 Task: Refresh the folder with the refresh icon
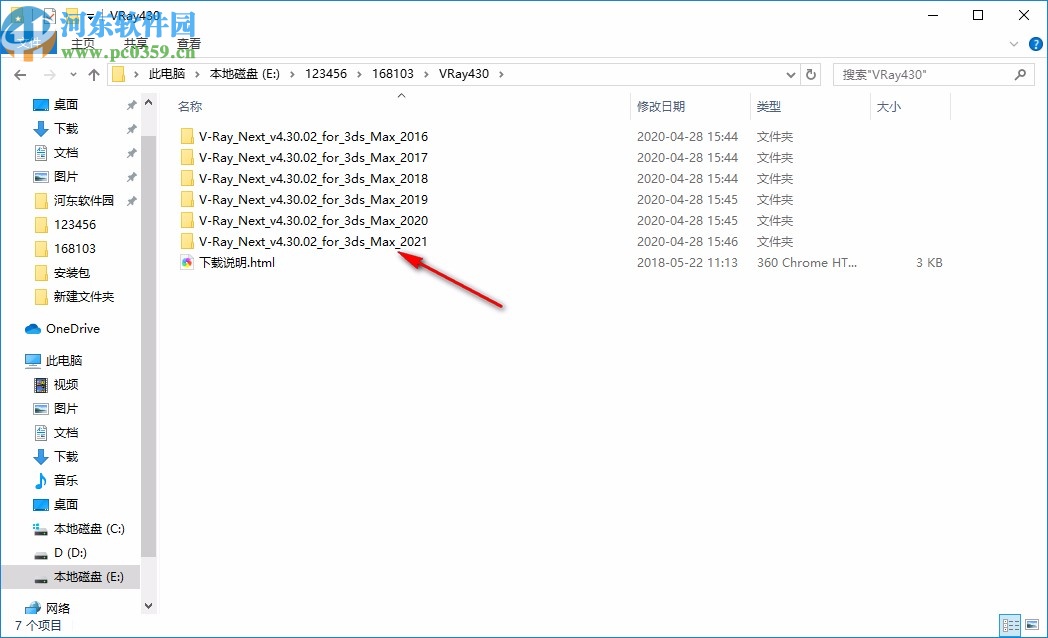pyautogui.click(x=810, y=74)
